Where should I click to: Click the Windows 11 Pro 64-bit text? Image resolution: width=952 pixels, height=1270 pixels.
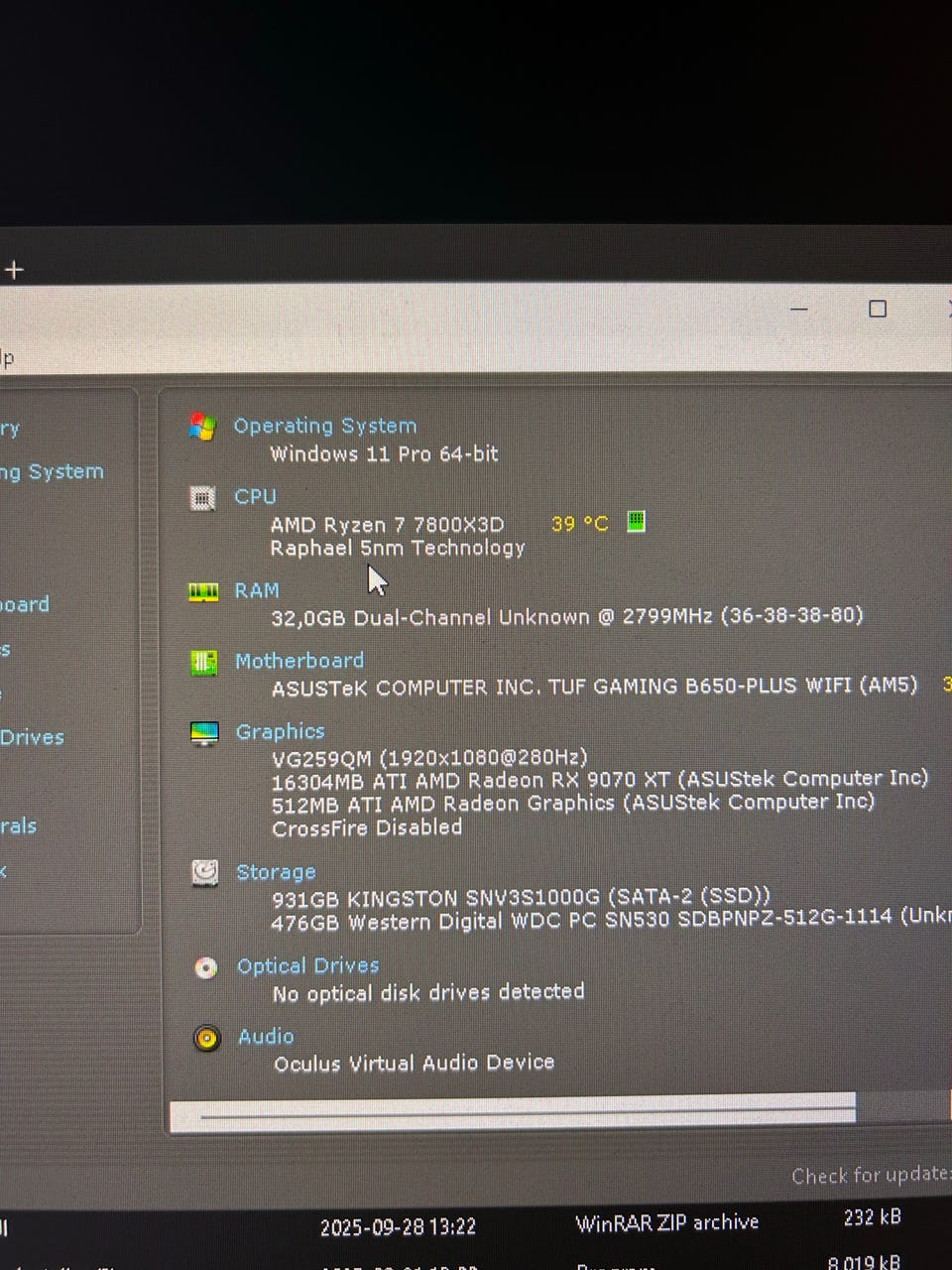coord(384,454)
